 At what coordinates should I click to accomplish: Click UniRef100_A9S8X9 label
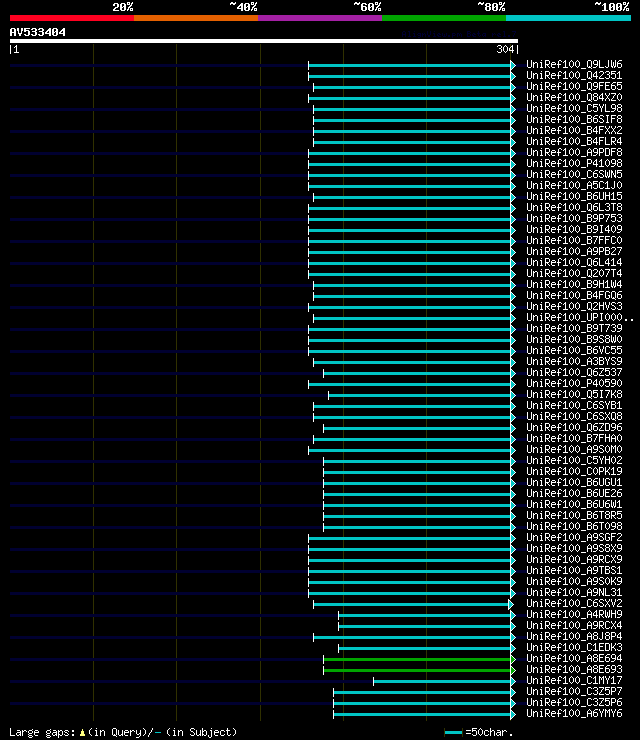point(574,548)
